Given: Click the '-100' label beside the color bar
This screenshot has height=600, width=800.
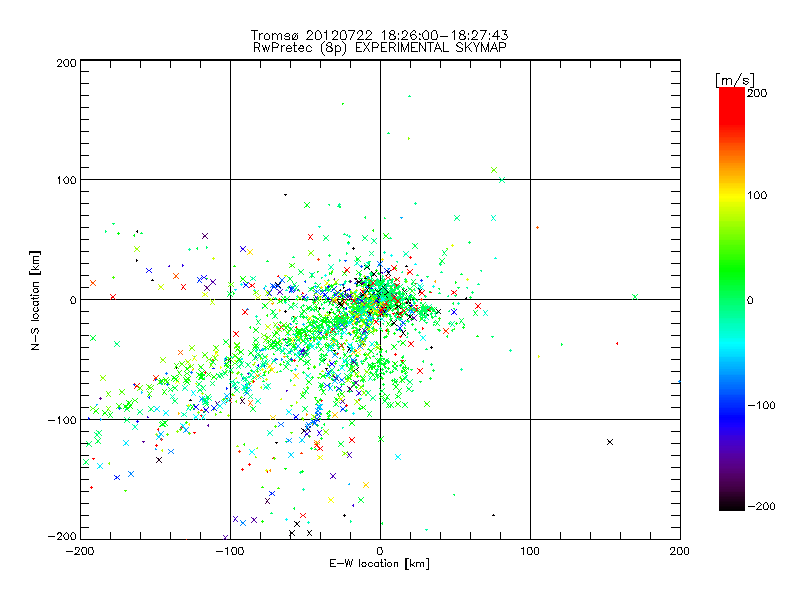Looking at the screenshot, I should coord(761,405).
